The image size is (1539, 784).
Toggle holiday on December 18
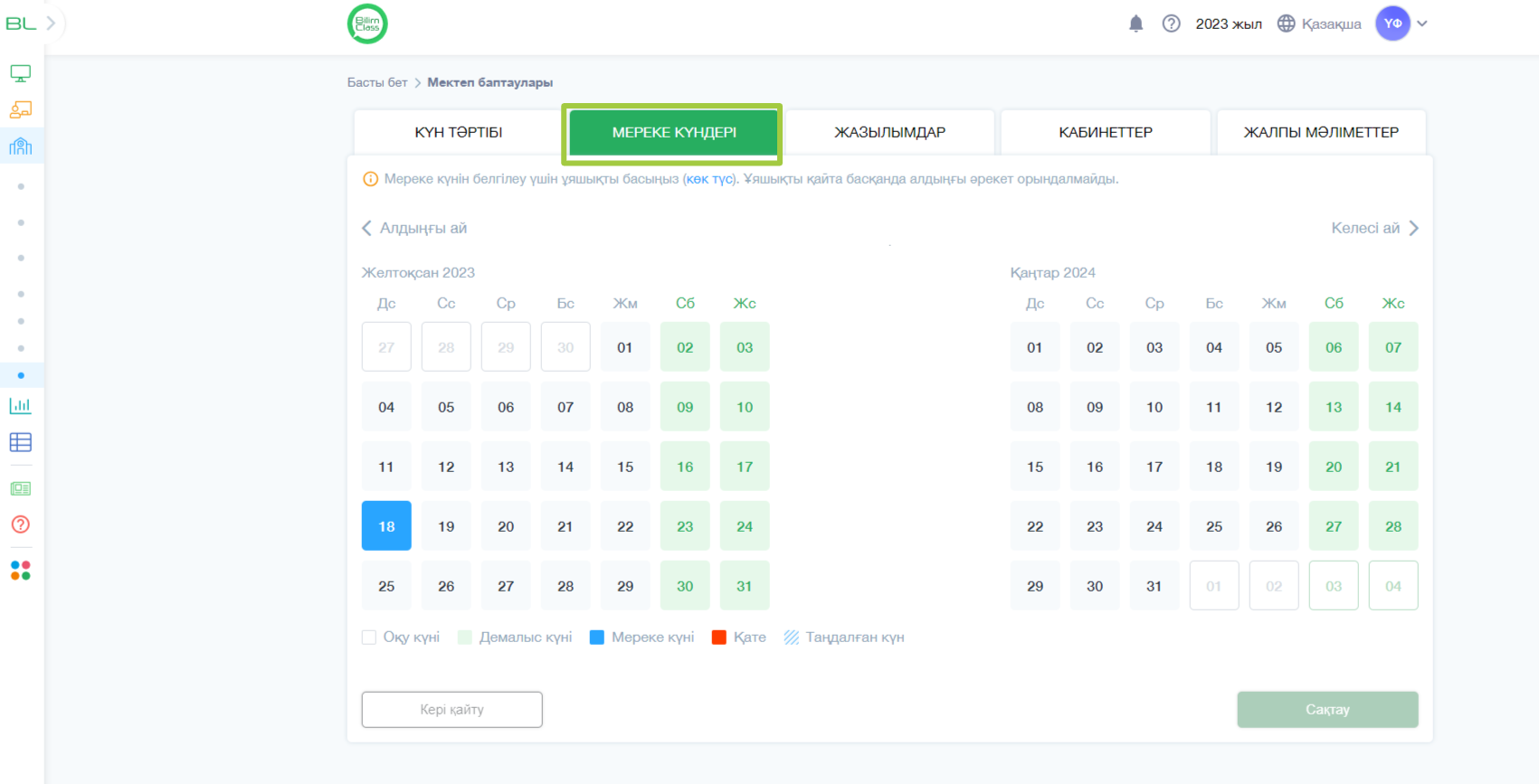click(x=386, y=526)
